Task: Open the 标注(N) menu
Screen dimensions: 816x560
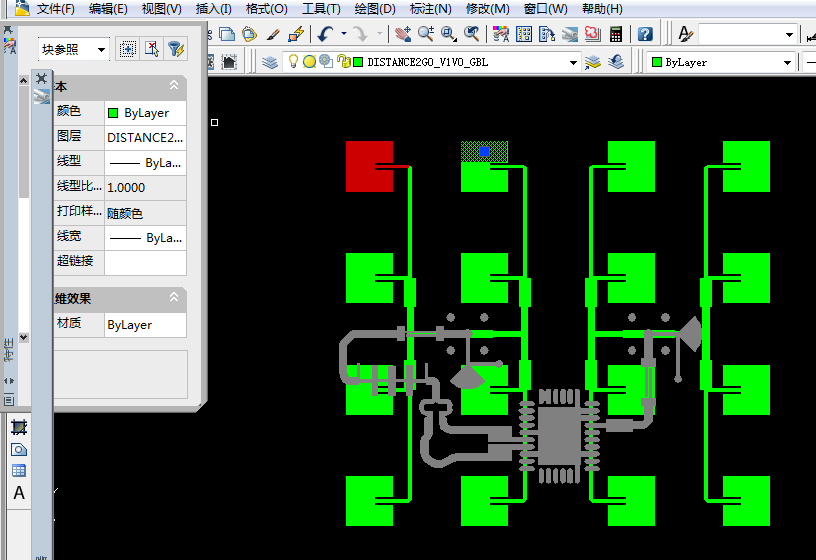Action: 430,9
